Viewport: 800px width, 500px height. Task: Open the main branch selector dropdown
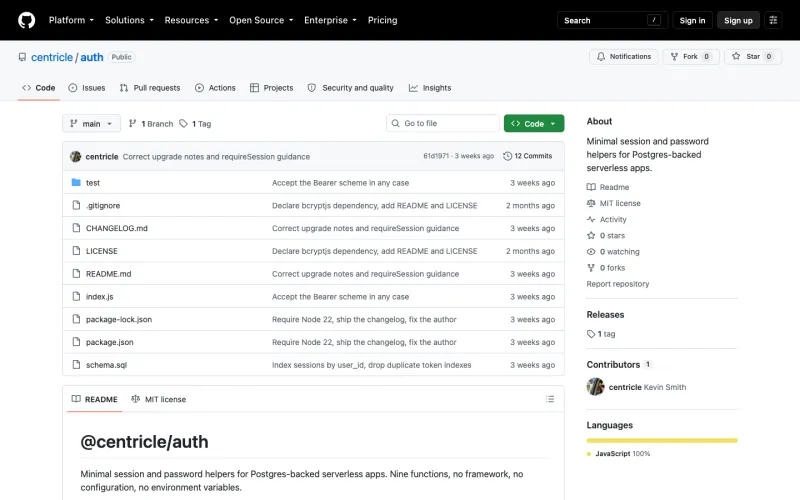(x=91, y=123)
